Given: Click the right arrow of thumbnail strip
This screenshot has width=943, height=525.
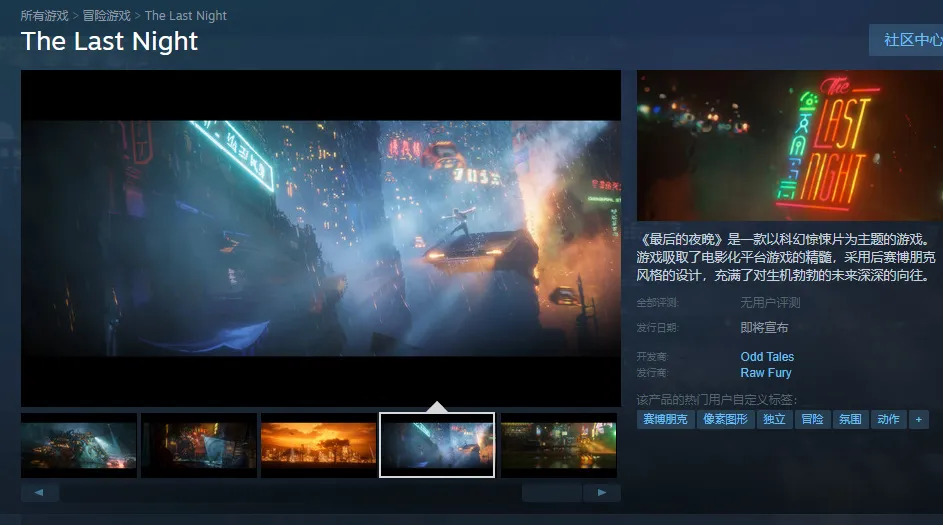Looking at the screenshot, I should pyautogui.click(x=602, y=493).
